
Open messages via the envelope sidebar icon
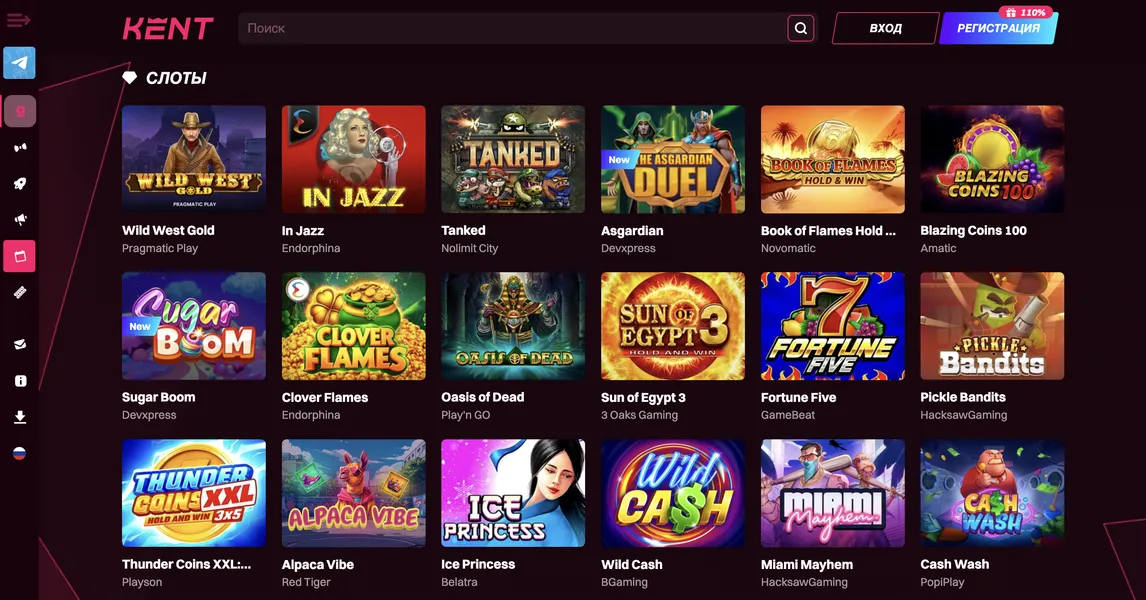19,343
